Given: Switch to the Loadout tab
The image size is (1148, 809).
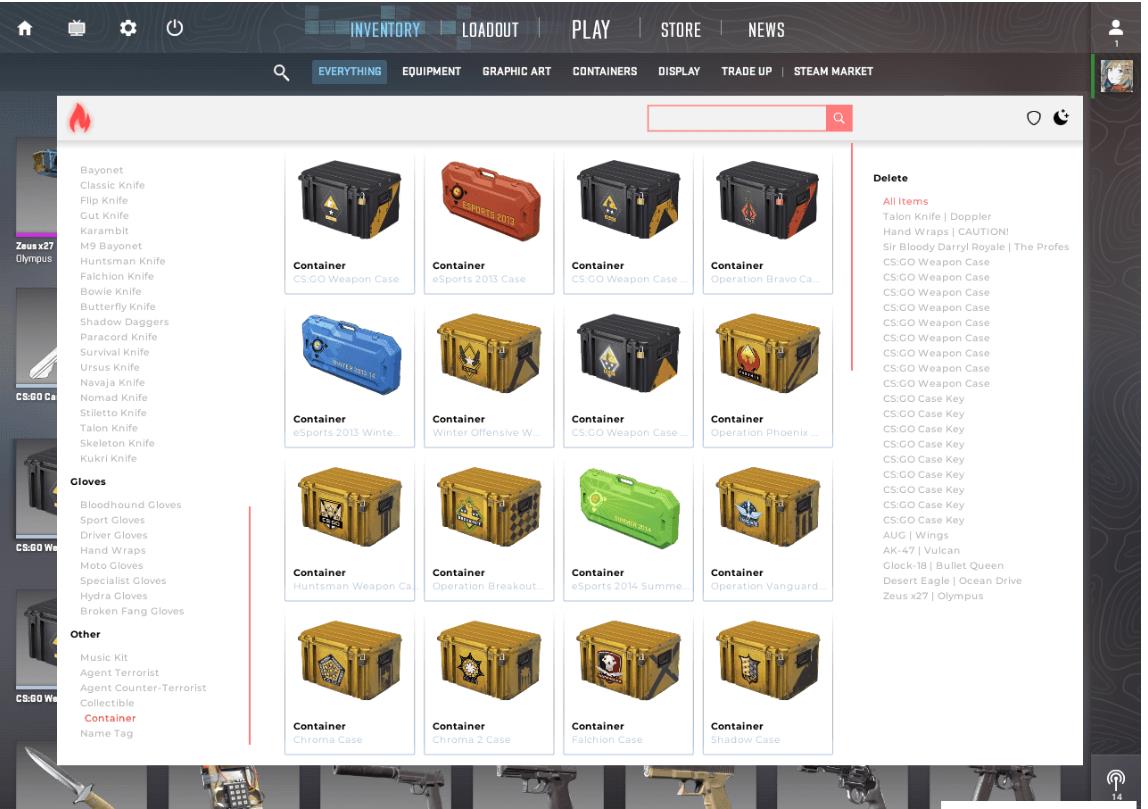Looking at the screenshot, I should tap(490, 30).
